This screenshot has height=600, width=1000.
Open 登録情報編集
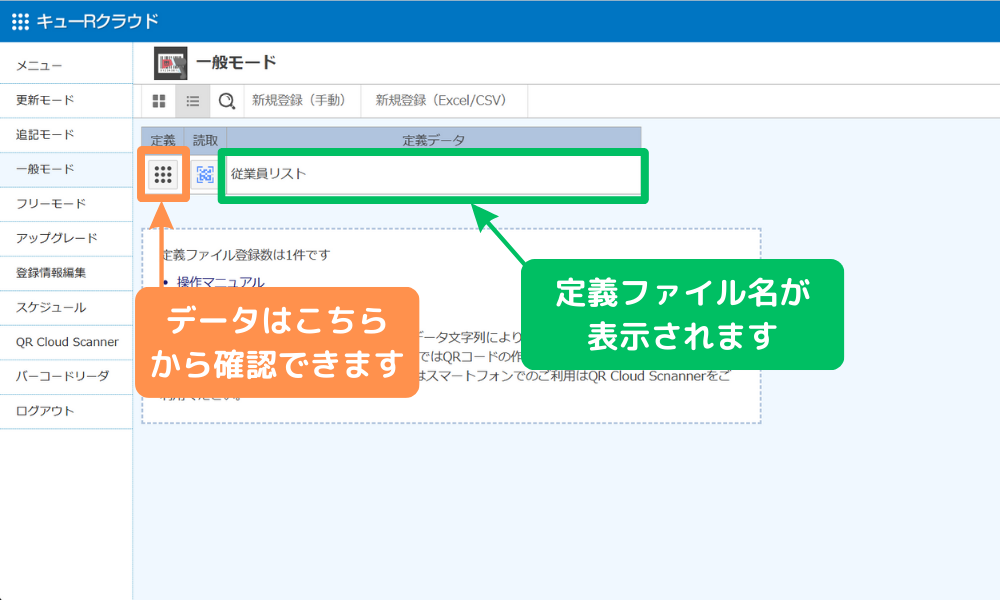coord(66,272)
